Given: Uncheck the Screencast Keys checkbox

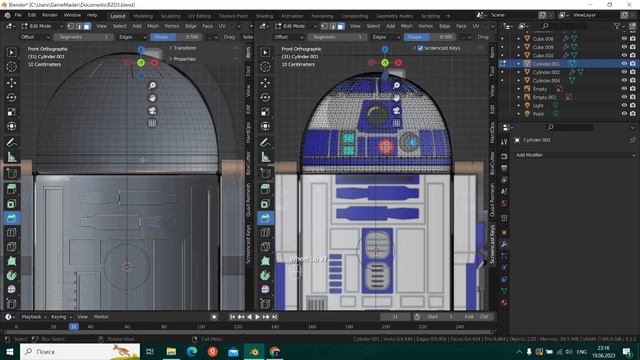Looking at the screenshot, I should click(x=420, y=48).
